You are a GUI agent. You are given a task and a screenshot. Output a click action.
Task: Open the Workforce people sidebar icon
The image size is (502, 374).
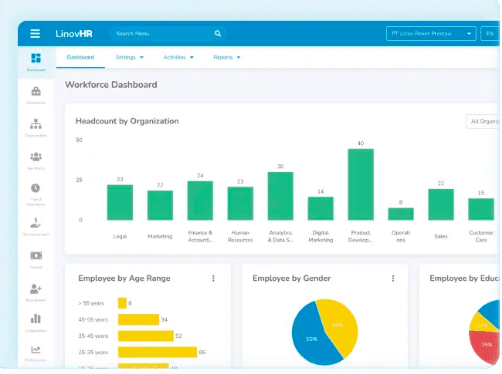pyautogui.click(x=36, y=160)
